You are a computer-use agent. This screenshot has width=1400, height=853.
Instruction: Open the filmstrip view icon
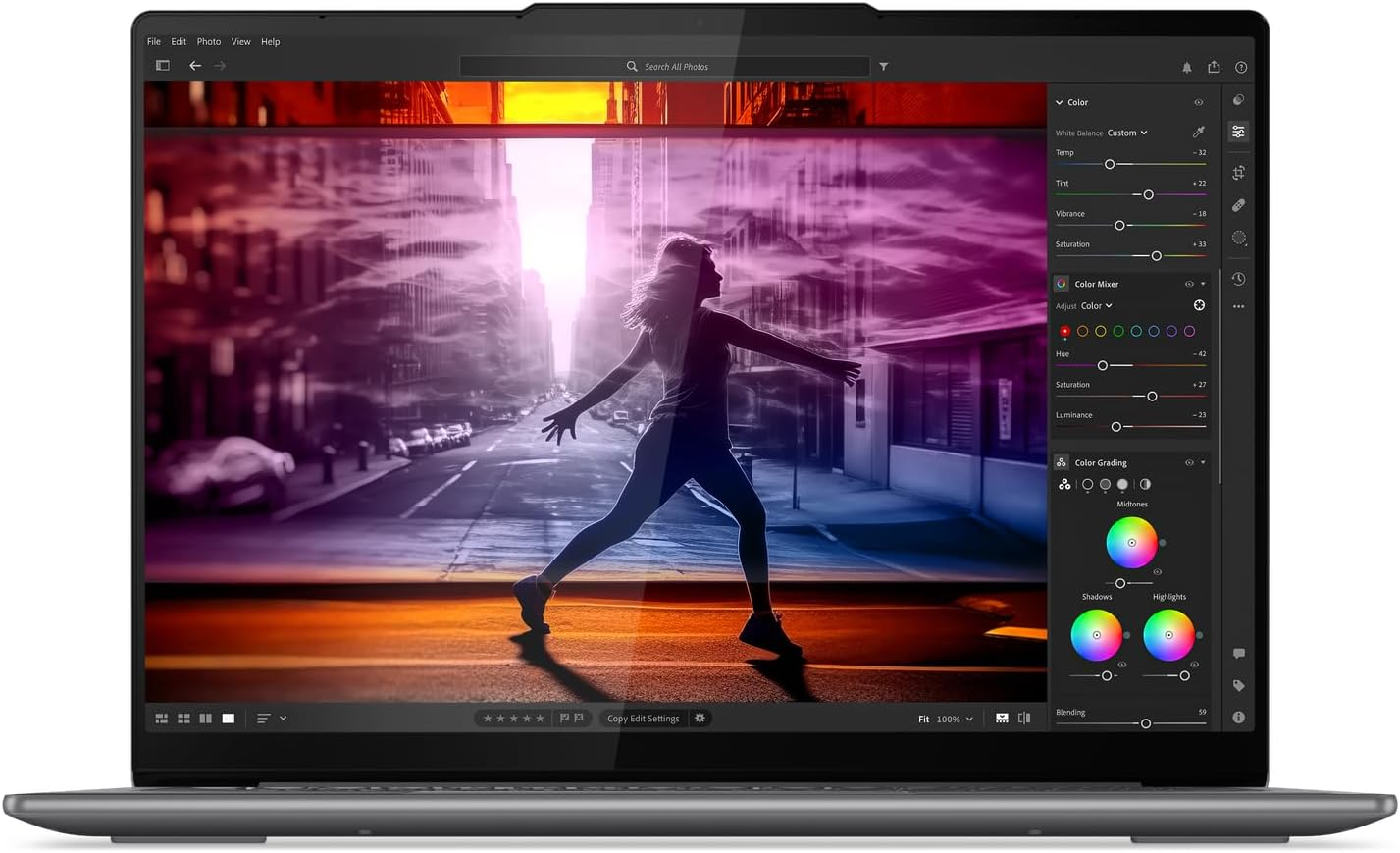pyautogui.click(x=1002, y=718)
